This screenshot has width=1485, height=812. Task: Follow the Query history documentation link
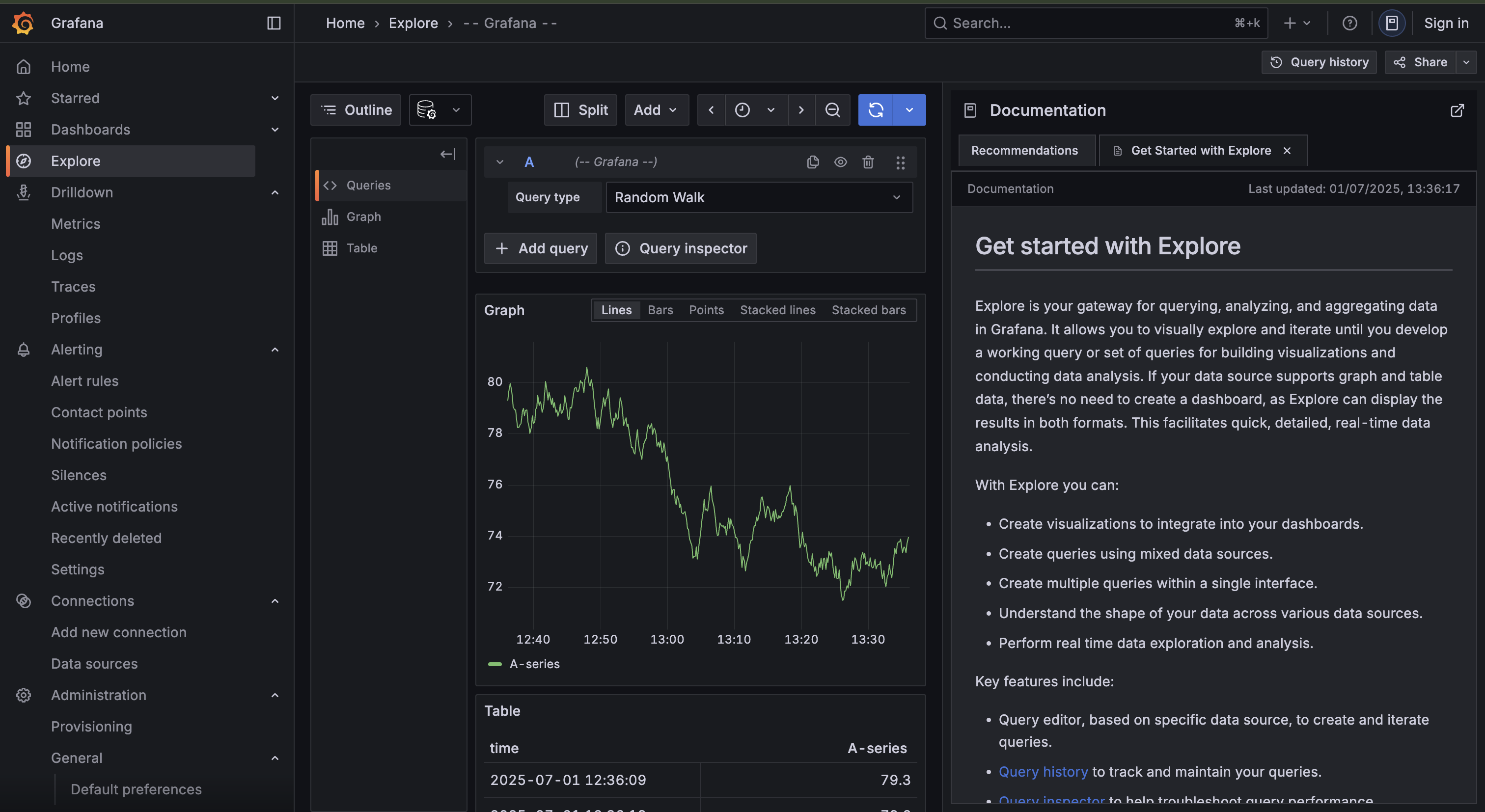(x=1043, y=772)
